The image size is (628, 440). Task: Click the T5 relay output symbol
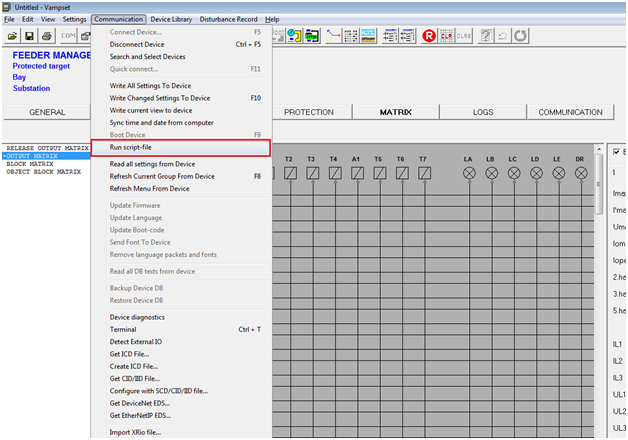pyautogui.click(x=380, y=173)
